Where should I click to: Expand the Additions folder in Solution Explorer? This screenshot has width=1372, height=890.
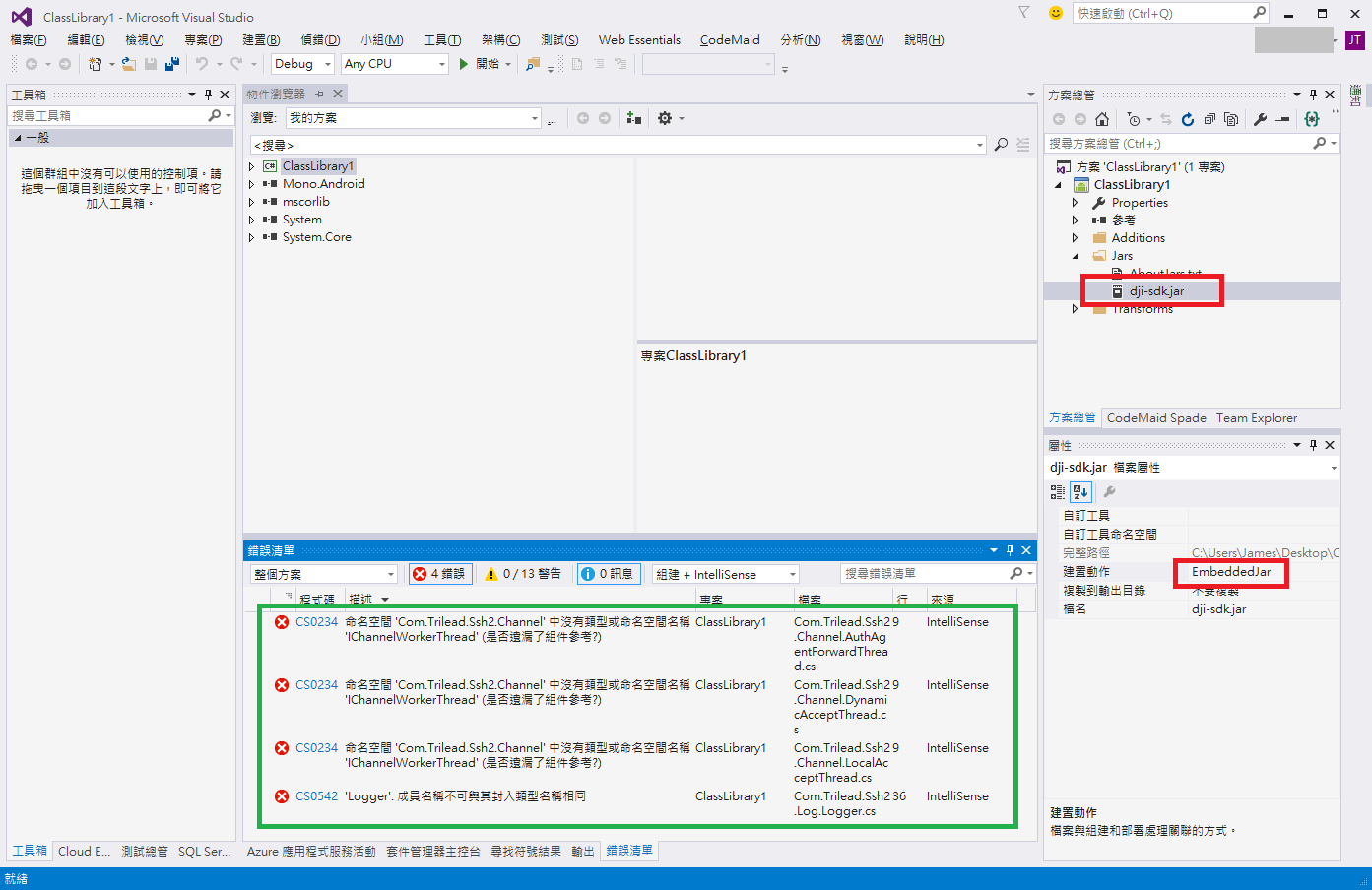(x=1075, y=238)
